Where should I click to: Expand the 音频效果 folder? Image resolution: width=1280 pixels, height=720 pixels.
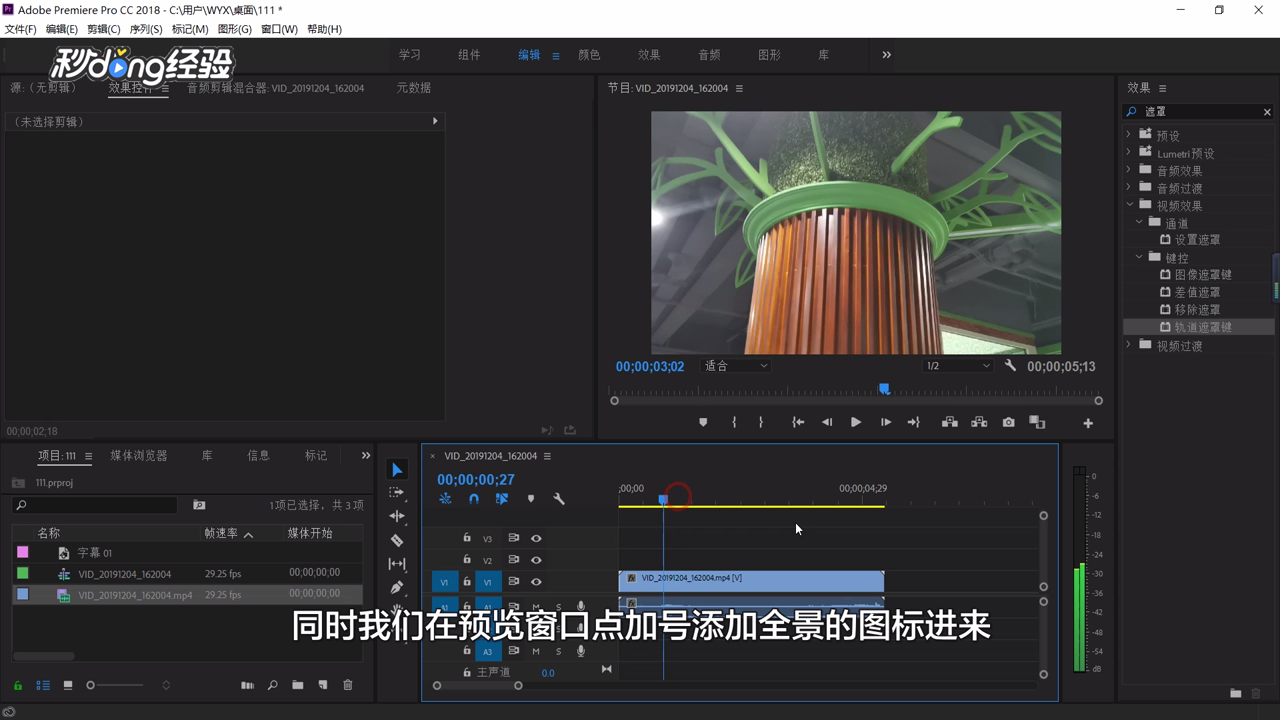pyautogui.click(x=1129, y=170)
